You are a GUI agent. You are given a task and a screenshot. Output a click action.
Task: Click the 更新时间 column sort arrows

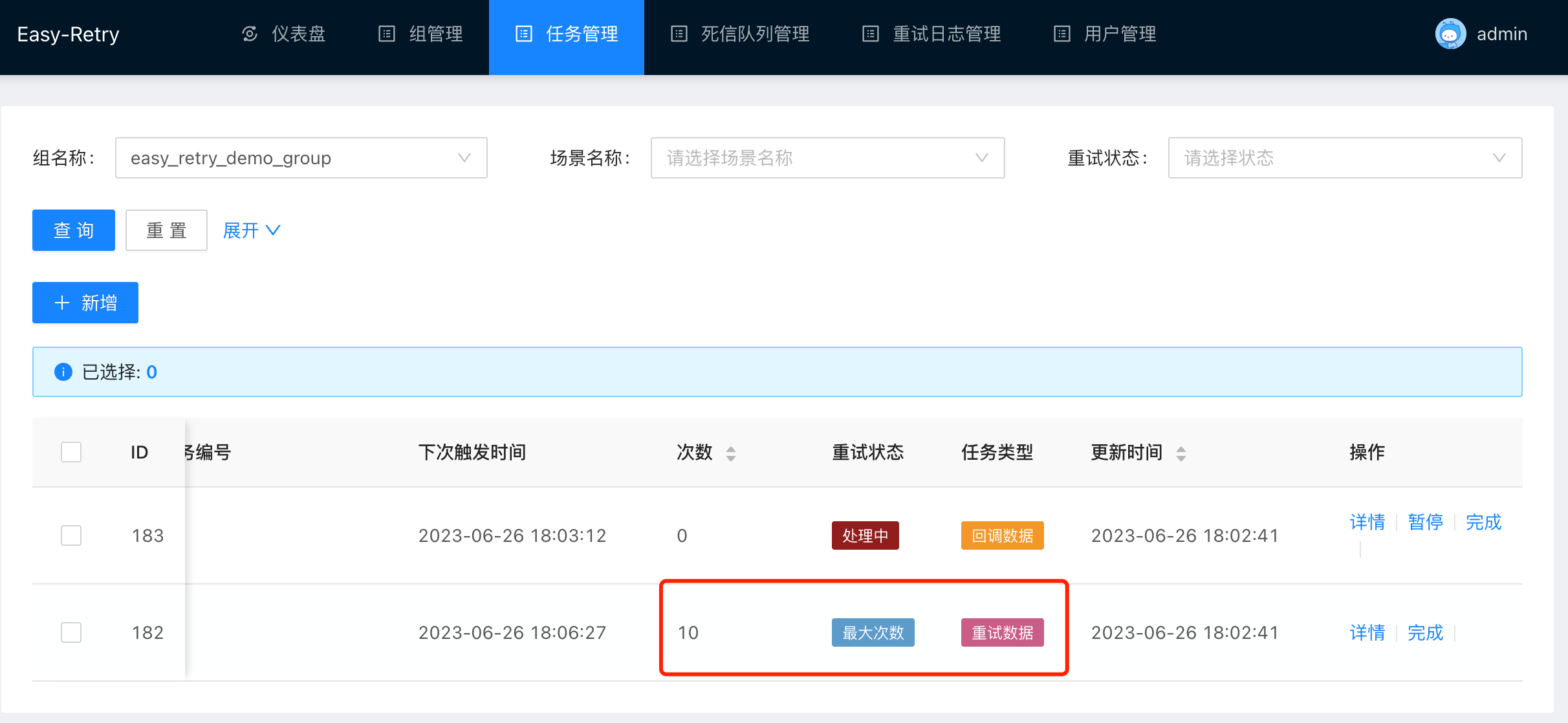tap(1181, 453)
